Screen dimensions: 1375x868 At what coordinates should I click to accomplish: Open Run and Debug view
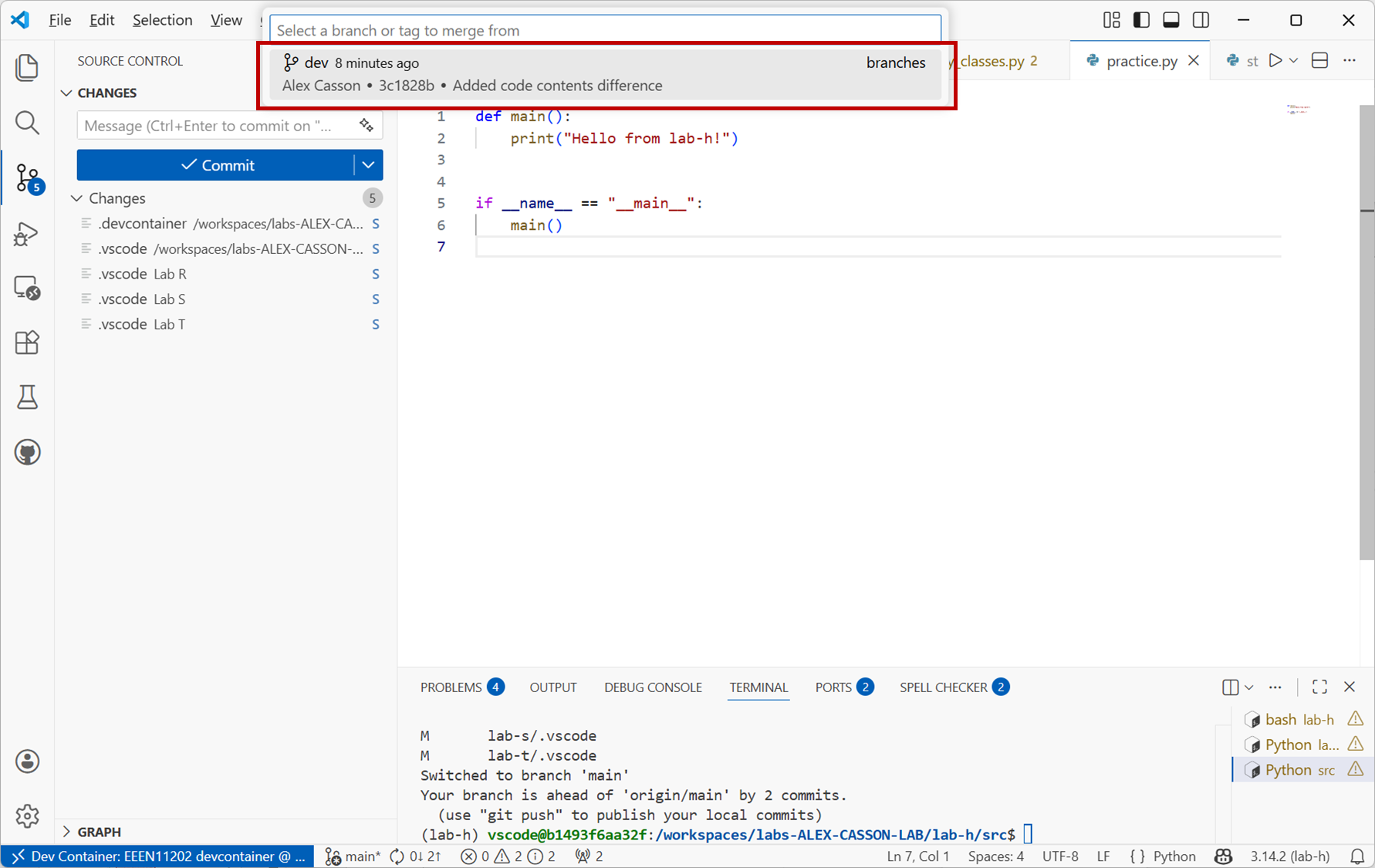click(x=27, y=234)
